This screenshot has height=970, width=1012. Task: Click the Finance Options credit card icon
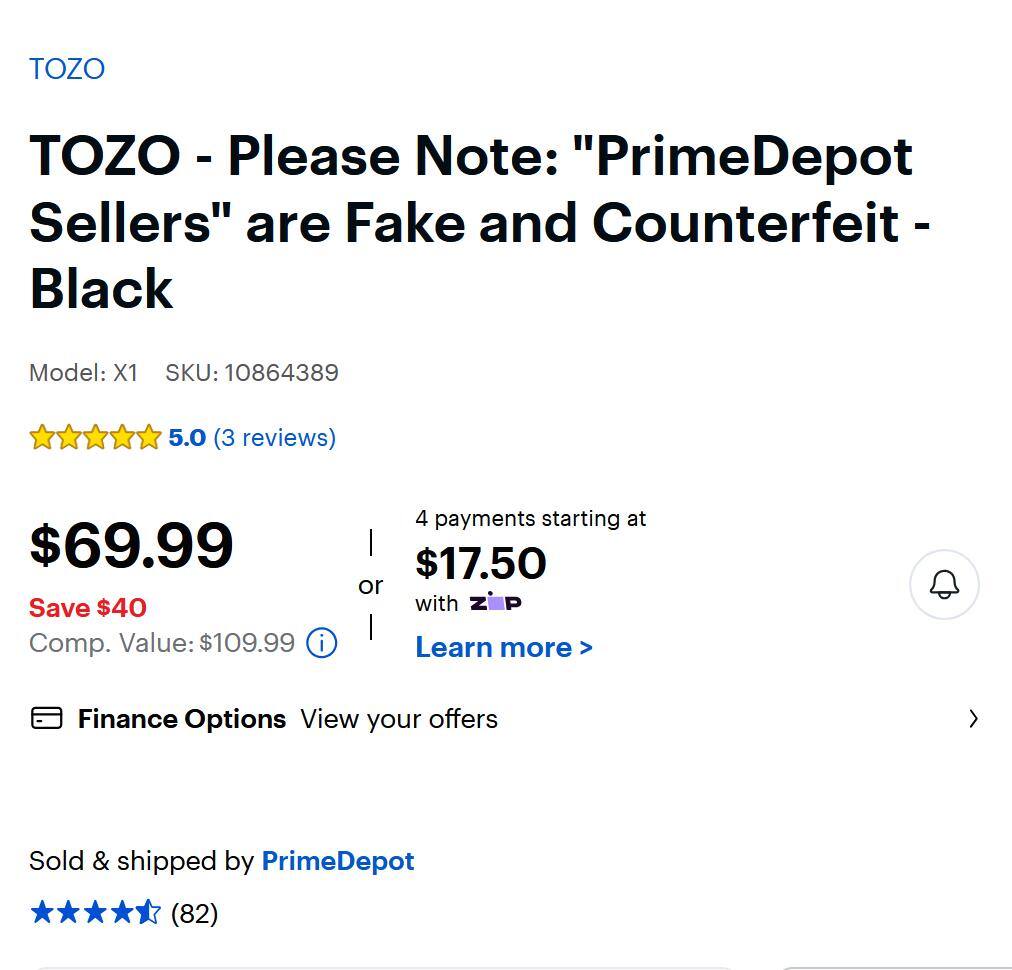[47, 718]
